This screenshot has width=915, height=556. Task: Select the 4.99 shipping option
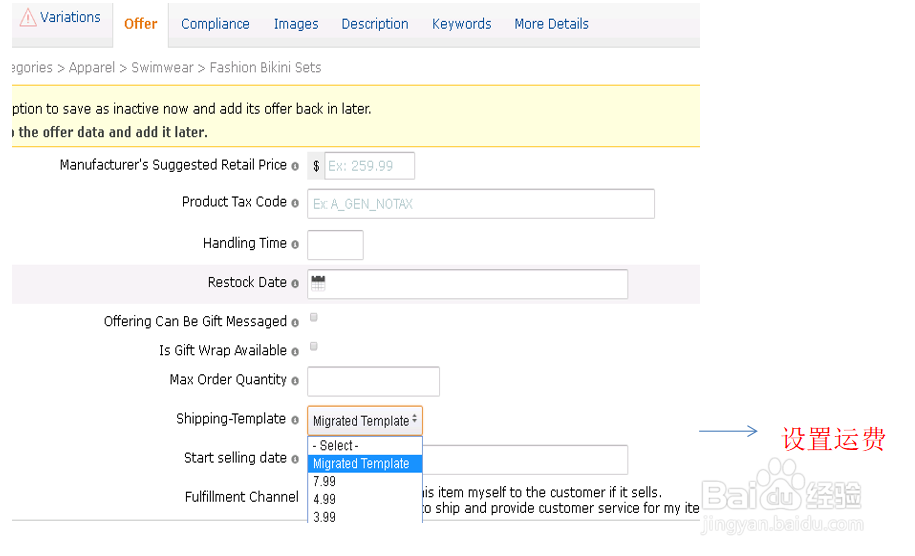point(324,500)
